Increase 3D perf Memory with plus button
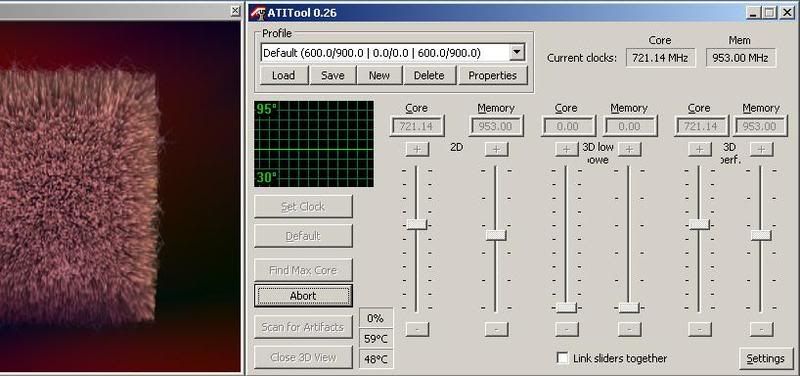The width and height of the screenshot is (800, 376). point(761,149)
